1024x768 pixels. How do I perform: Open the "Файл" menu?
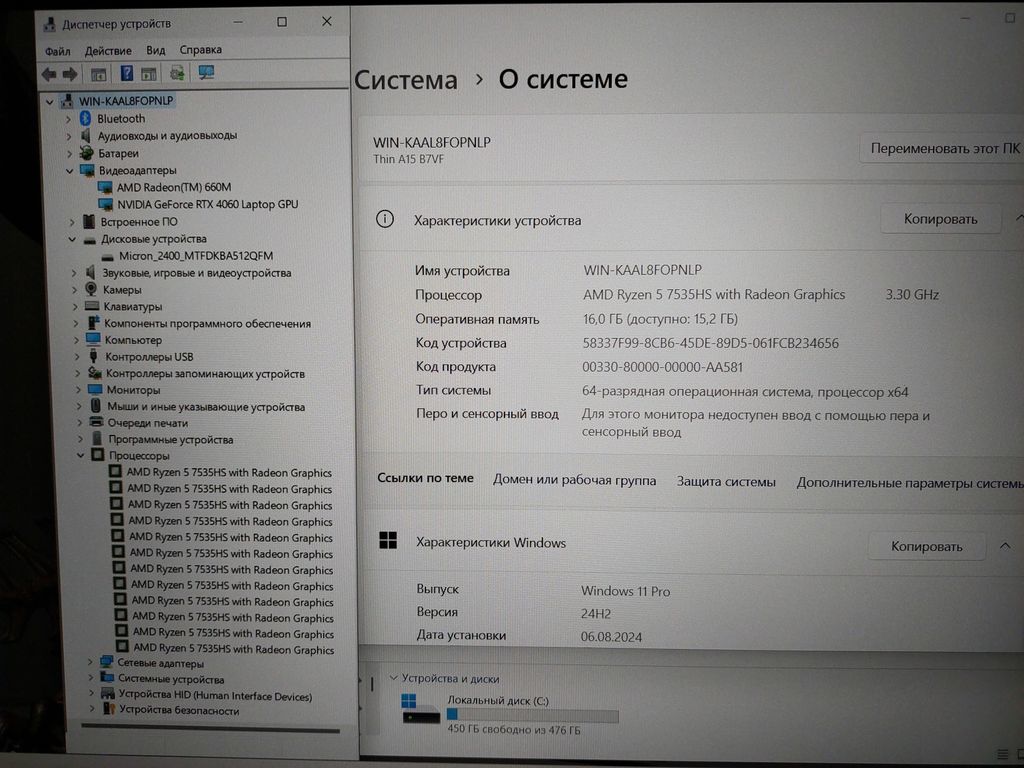pyautogui.click(x=57, y=51)
